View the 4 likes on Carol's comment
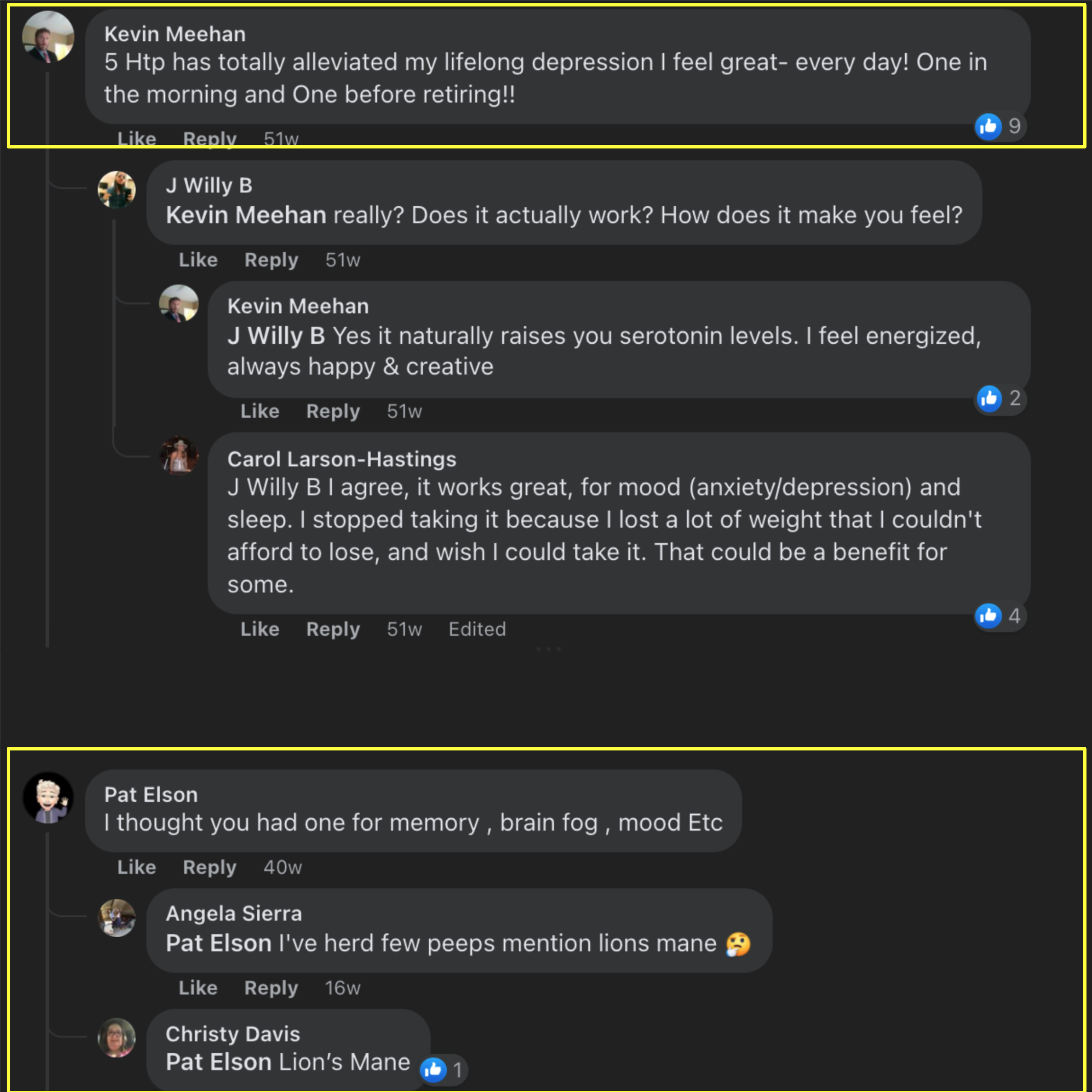 pos(999,616)
